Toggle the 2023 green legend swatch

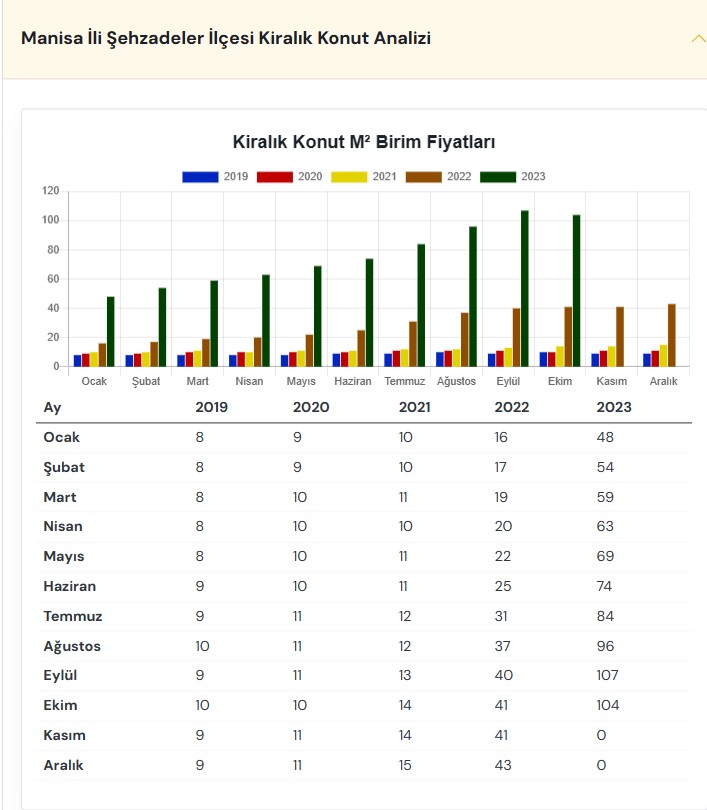pos(498,177)
